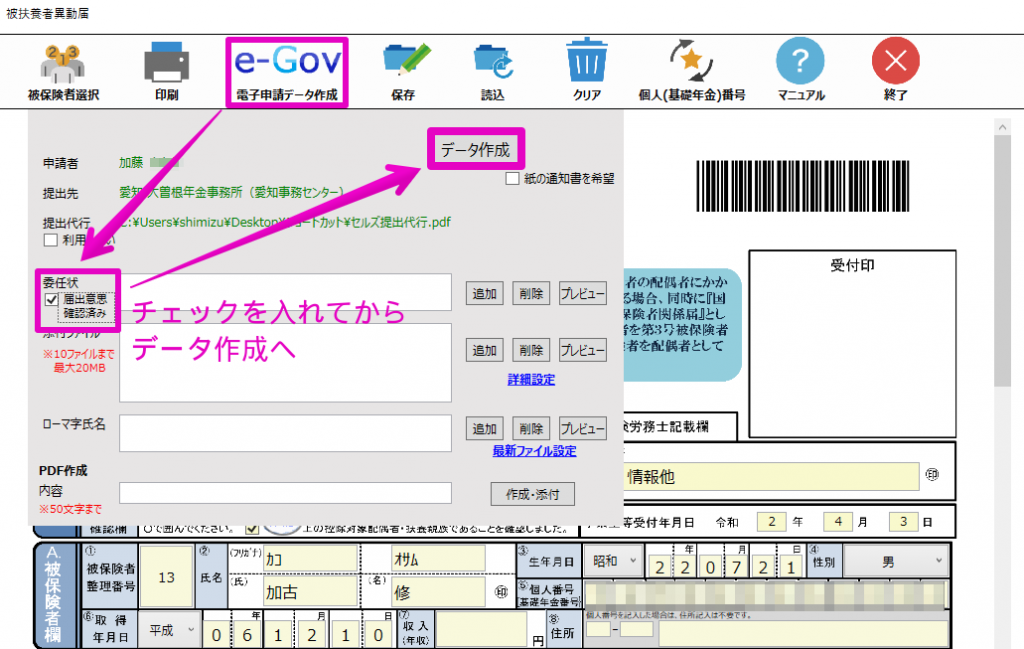Toggle the 提出代行 利用 checkbox
Image resolution: width=1024 pixels, height=649 pixels.
50,240
